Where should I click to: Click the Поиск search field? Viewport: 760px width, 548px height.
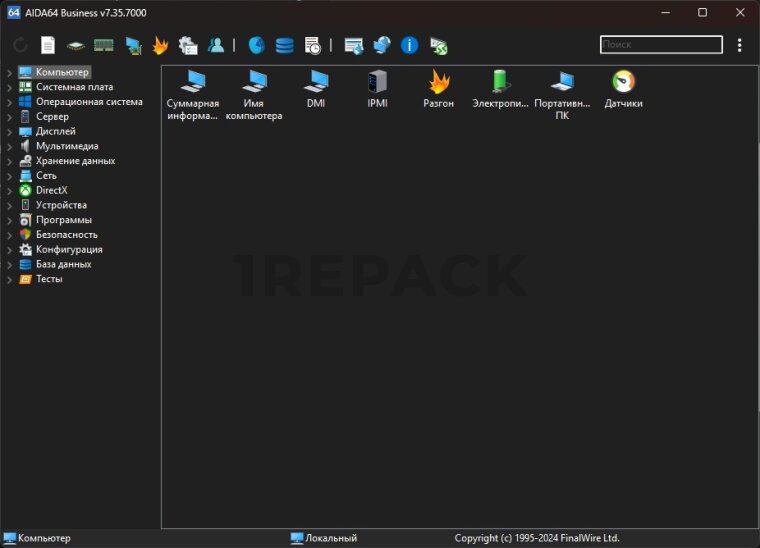point(660,45)
